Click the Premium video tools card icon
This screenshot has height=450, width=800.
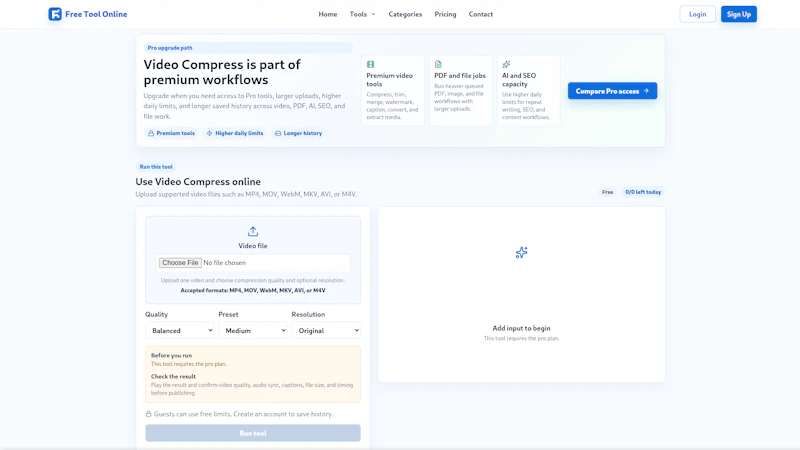click(x=370, y=64)
